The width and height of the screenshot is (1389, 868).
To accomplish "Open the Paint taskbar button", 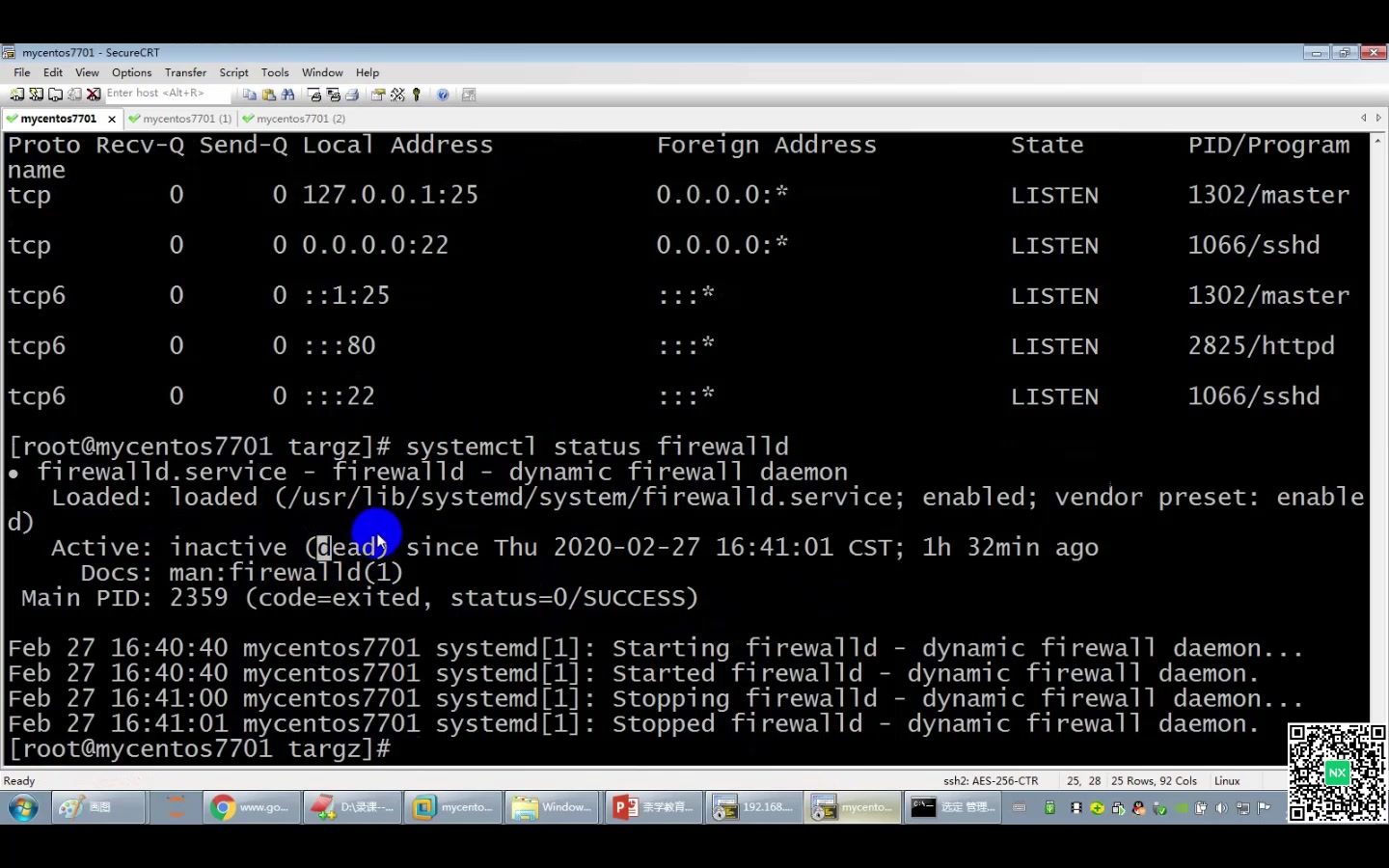I will pos(98,807).
